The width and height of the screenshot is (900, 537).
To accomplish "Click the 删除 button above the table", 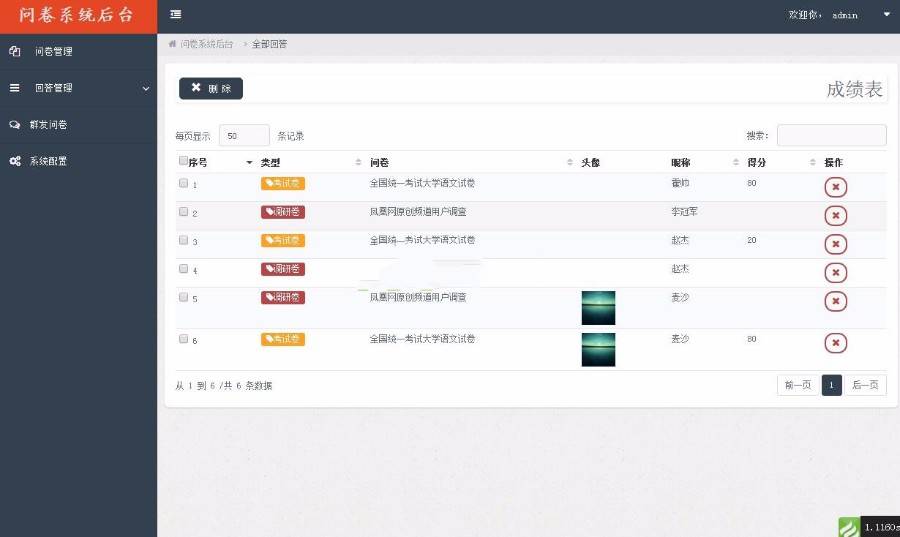I will 211,88.
